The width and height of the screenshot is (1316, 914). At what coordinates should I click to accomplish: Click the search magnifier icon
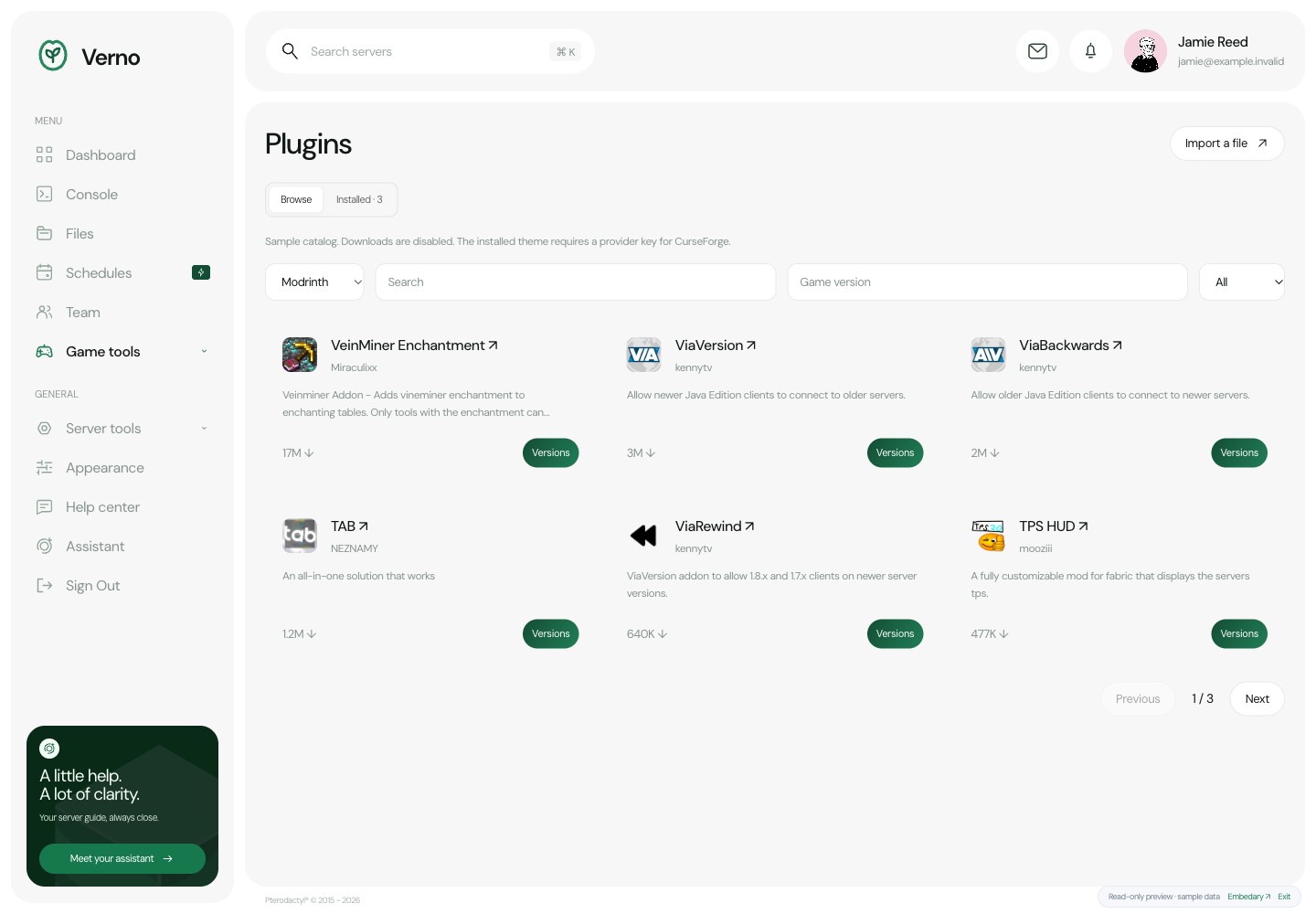[290, 51]
